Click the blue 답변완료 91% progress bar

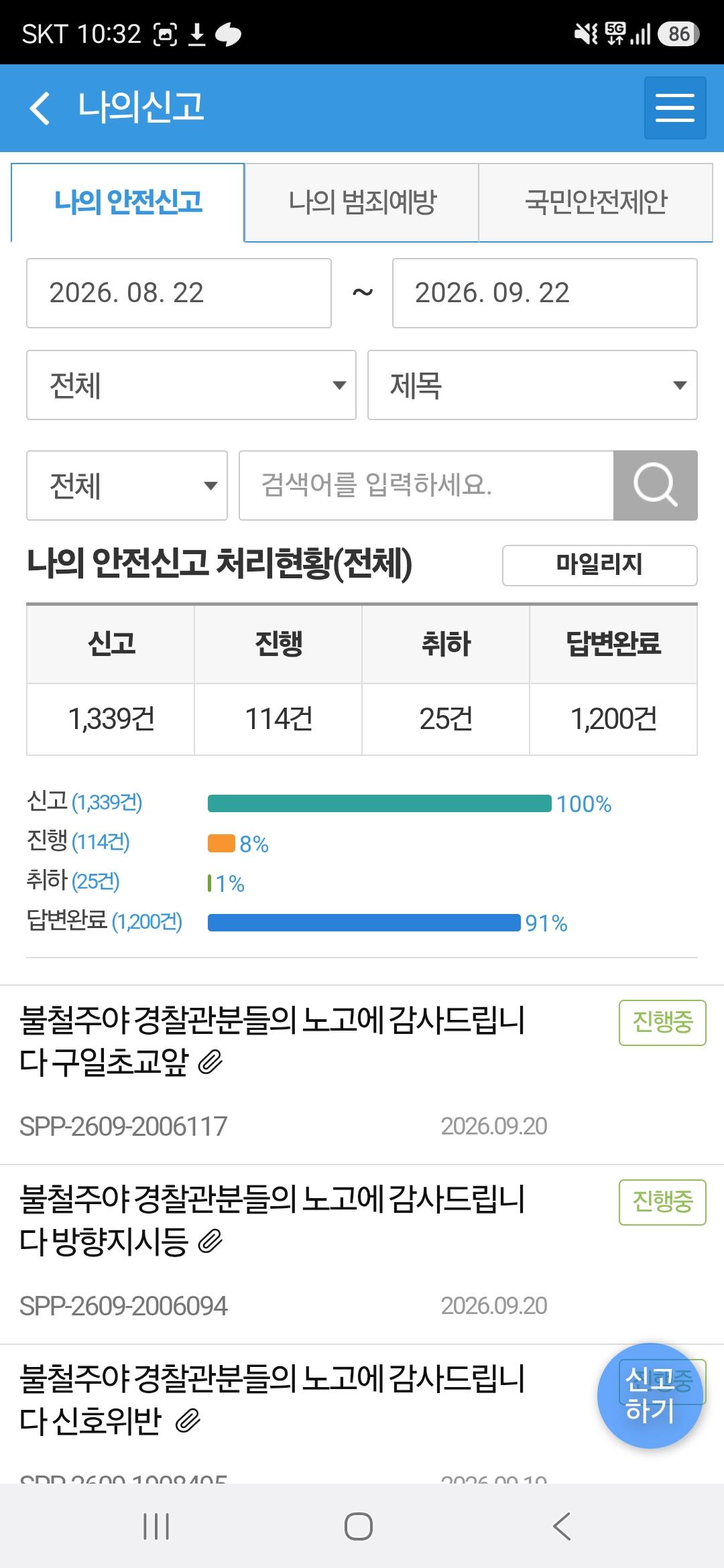[x=364, y=923]
